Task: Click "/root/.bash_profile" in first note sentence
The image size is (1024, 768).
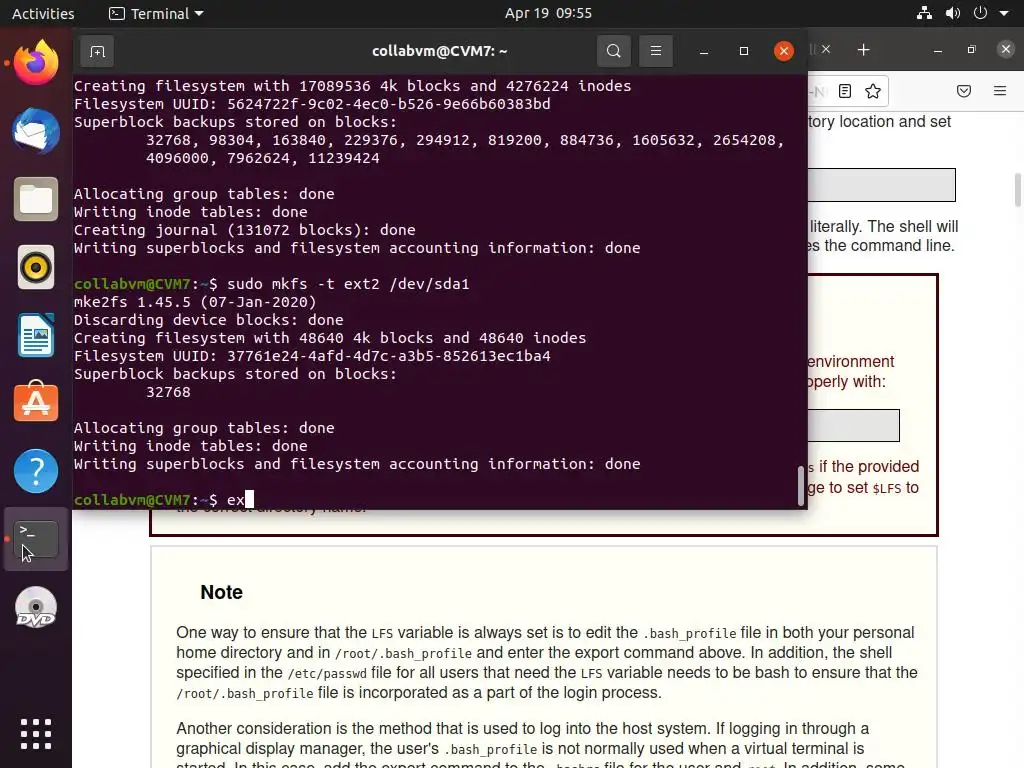Action: pyautogui.click(x=404, y=653)
